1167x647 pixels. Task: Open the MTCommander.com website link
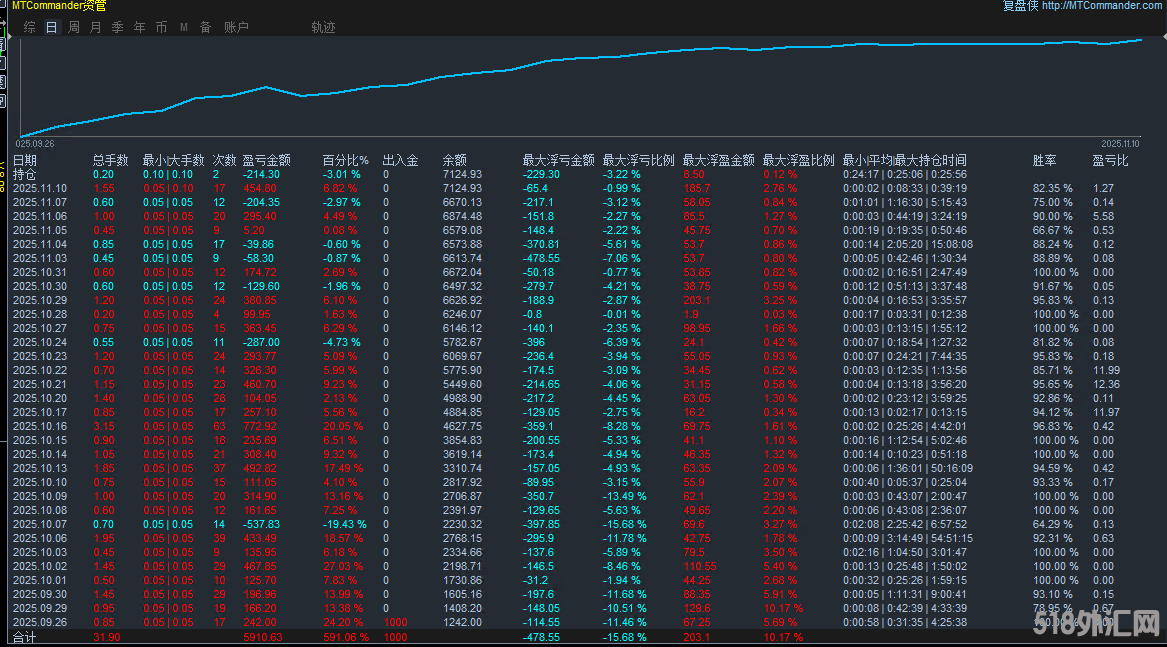point(1102,6)
